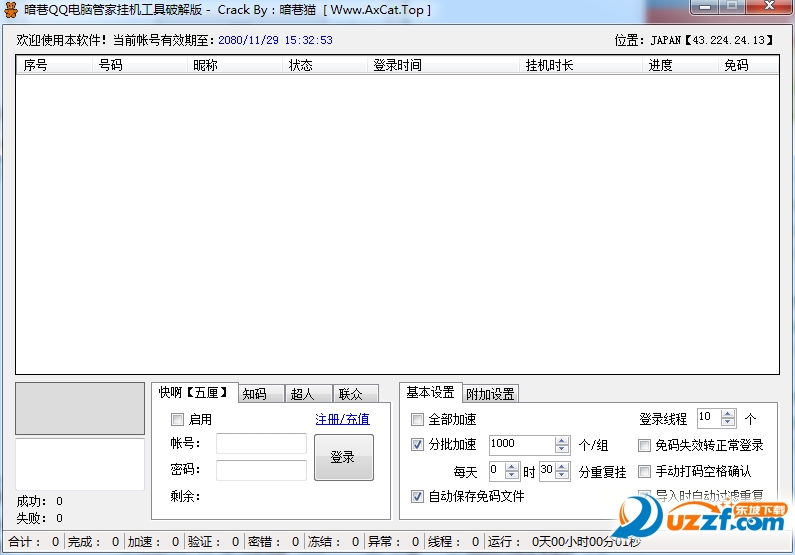Sort by the 序号 column header
This screenshot has height=555, width=795.
[54, 65]
